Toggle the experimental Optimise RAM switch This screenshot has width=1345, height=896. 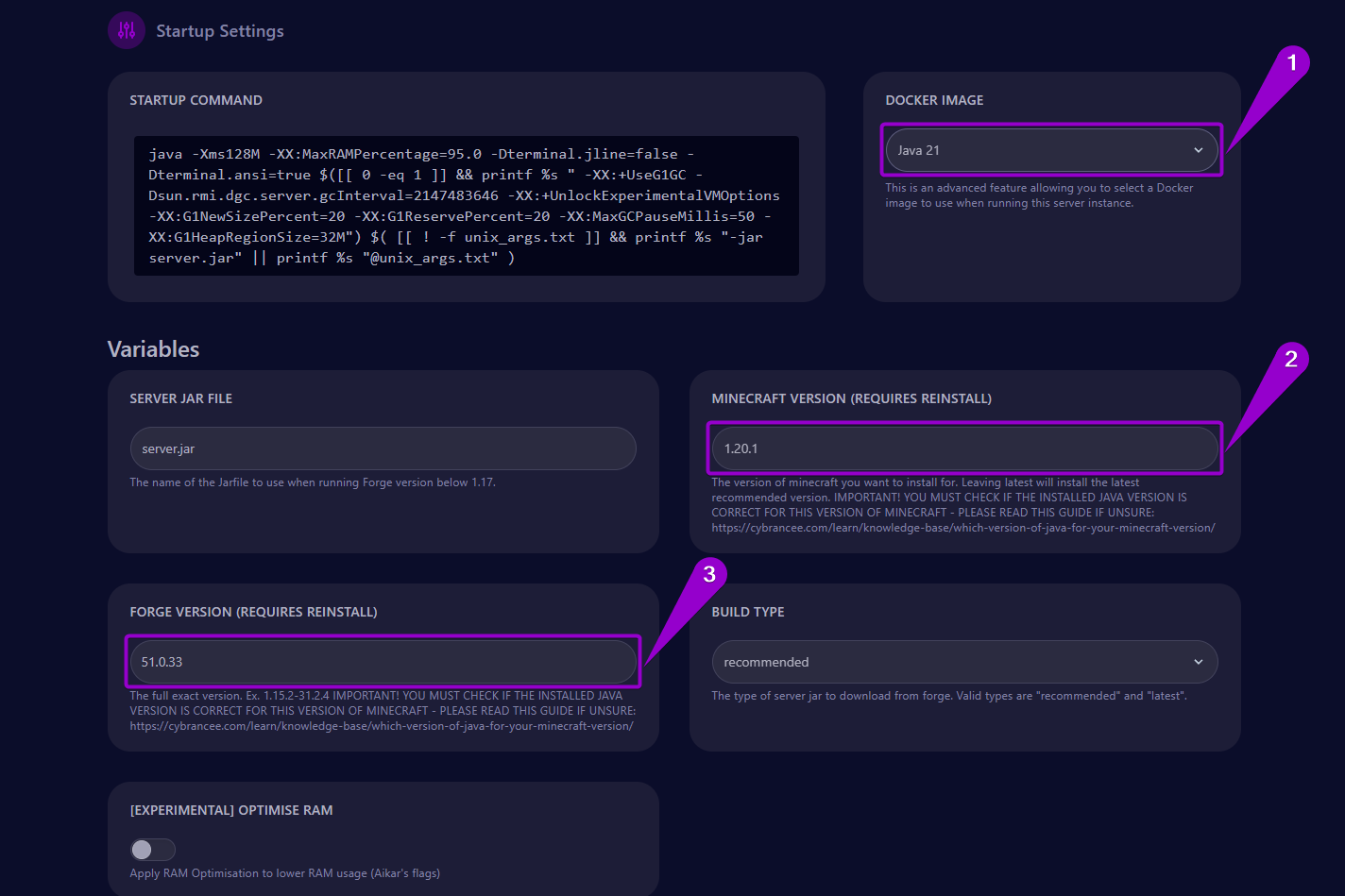tap(153, 849)
